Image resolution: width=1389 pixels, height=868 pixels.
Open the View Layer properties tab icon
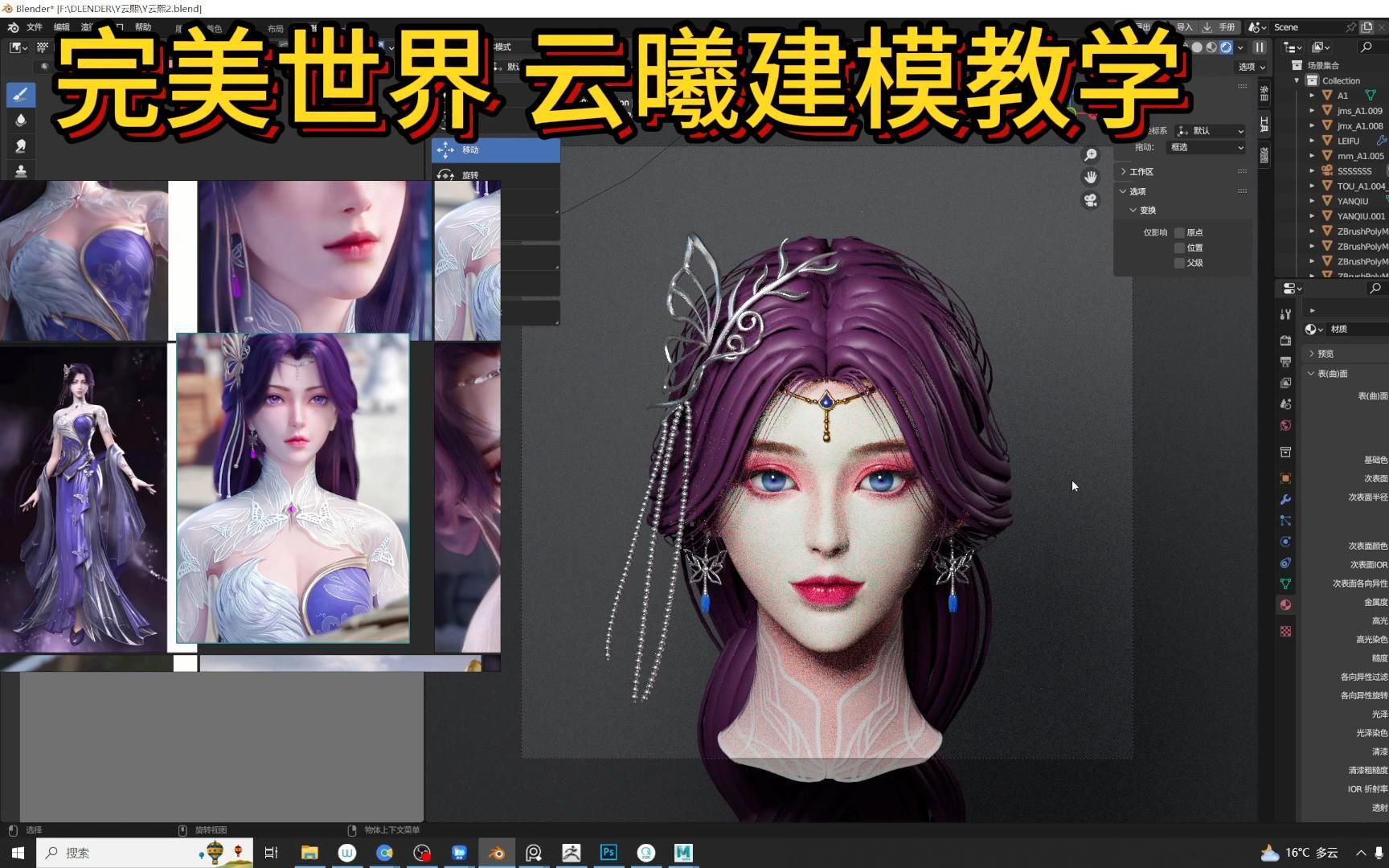[x=1285, y=383]
